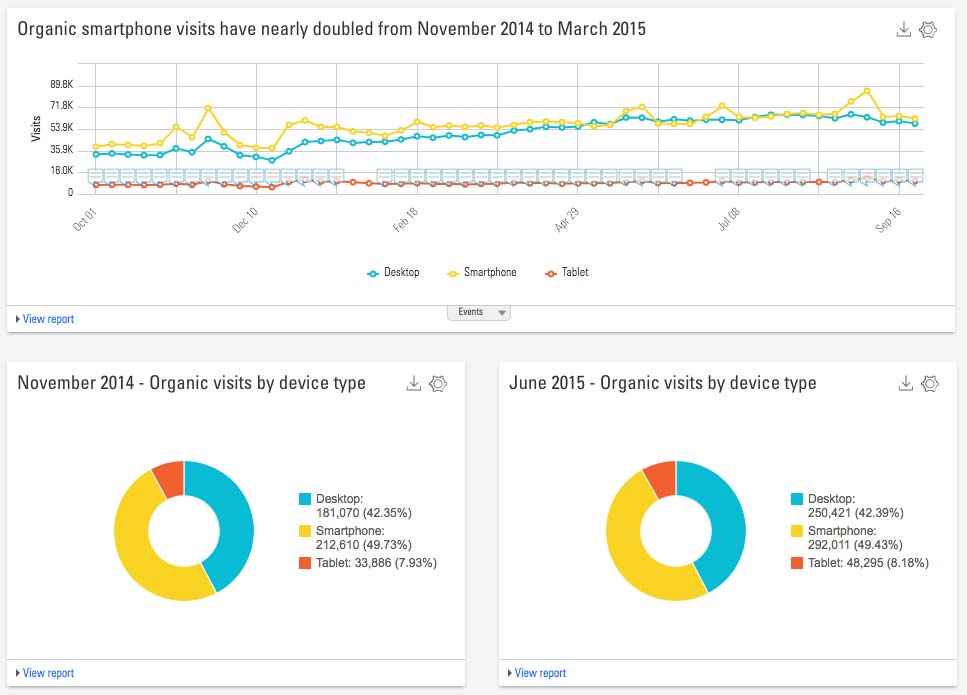
Task: Download the organic smartphone visits line chart
Action: [903, 30]
